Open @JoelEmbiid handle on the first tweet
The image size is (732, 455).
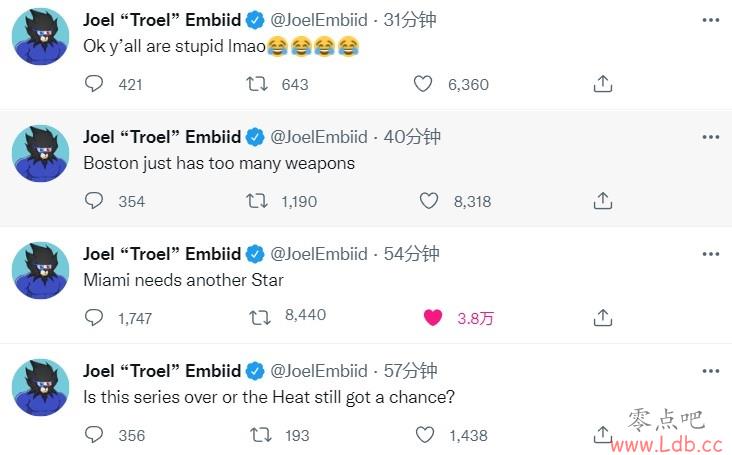[x=319, y=20]
